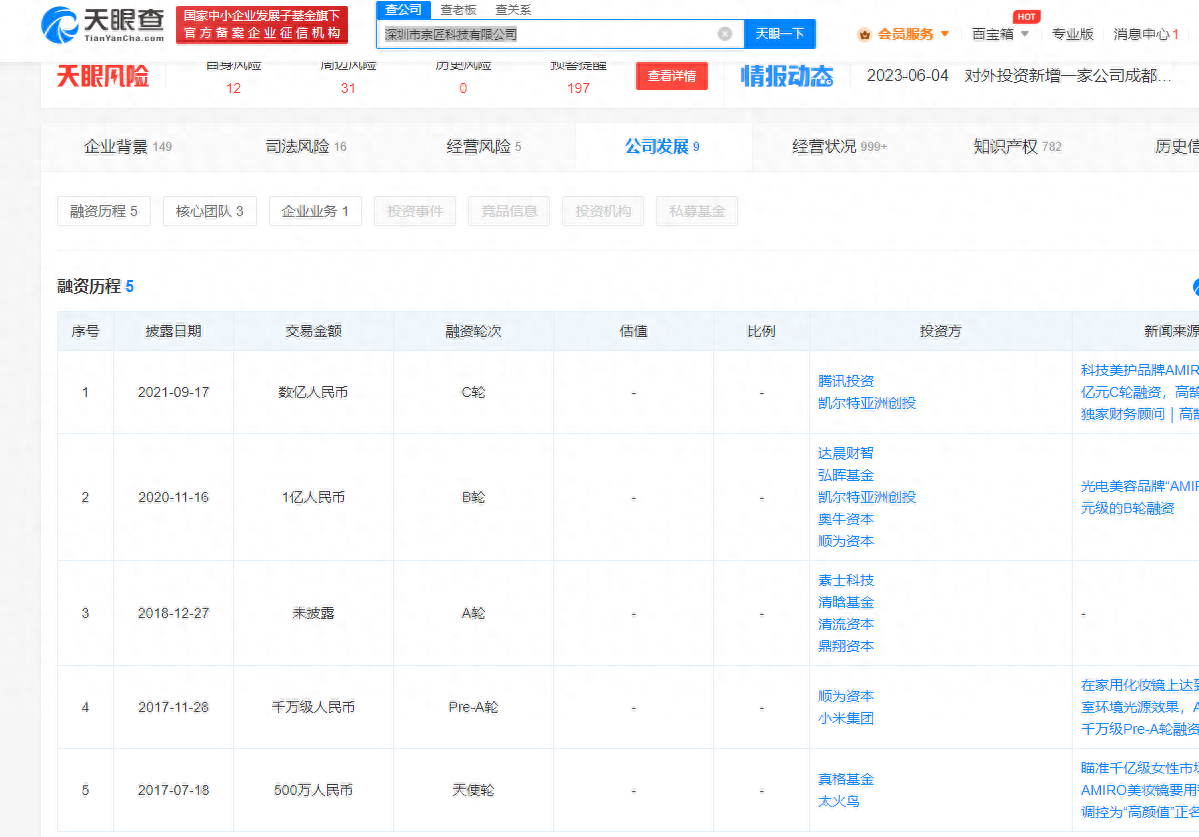
Task: Click the HOT badge above 百宝箱
Action: 1025,17
